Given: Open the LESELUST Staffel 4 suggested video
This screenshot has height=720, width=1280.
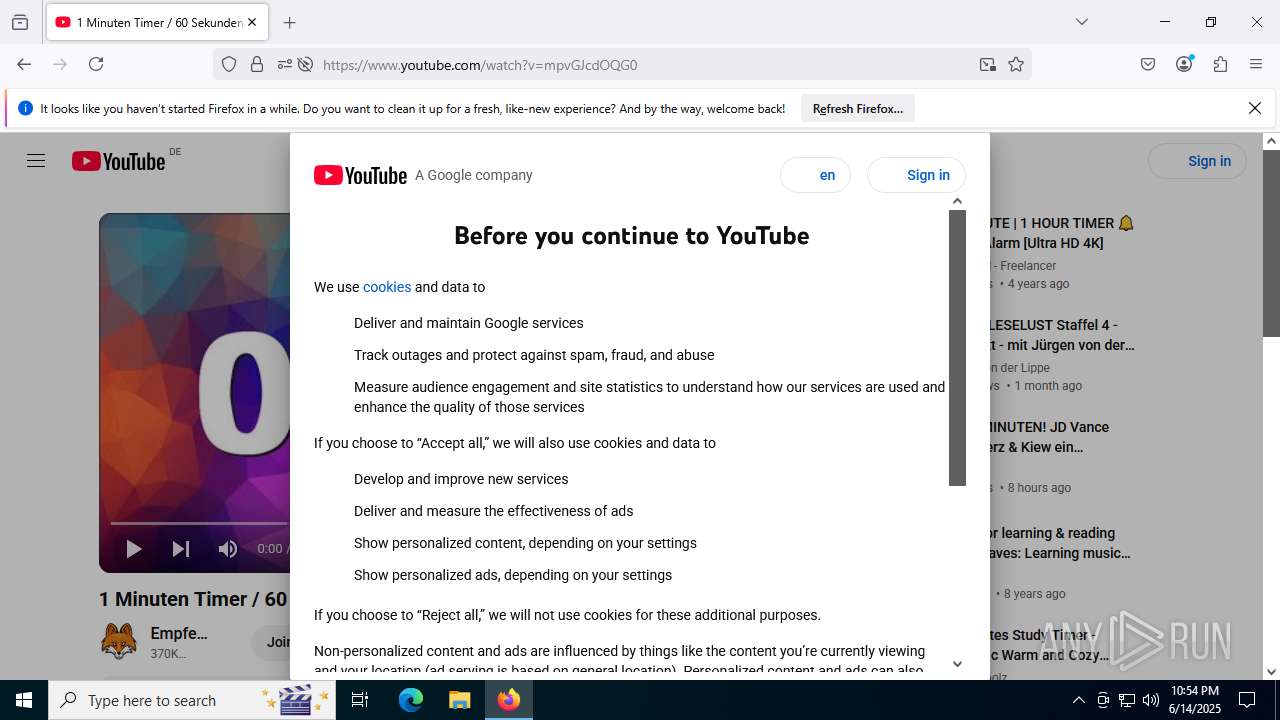Looking at the screenshot, I should pyautogui.click(x=1061, y=335).
